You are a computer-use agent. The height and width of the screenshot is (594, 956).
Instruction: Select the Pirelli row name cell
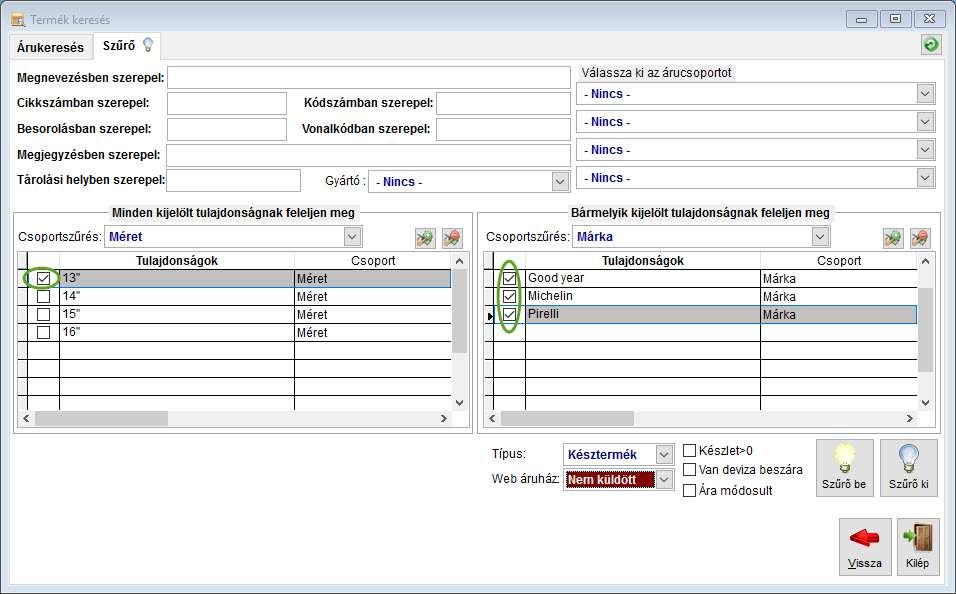point(643,314)
